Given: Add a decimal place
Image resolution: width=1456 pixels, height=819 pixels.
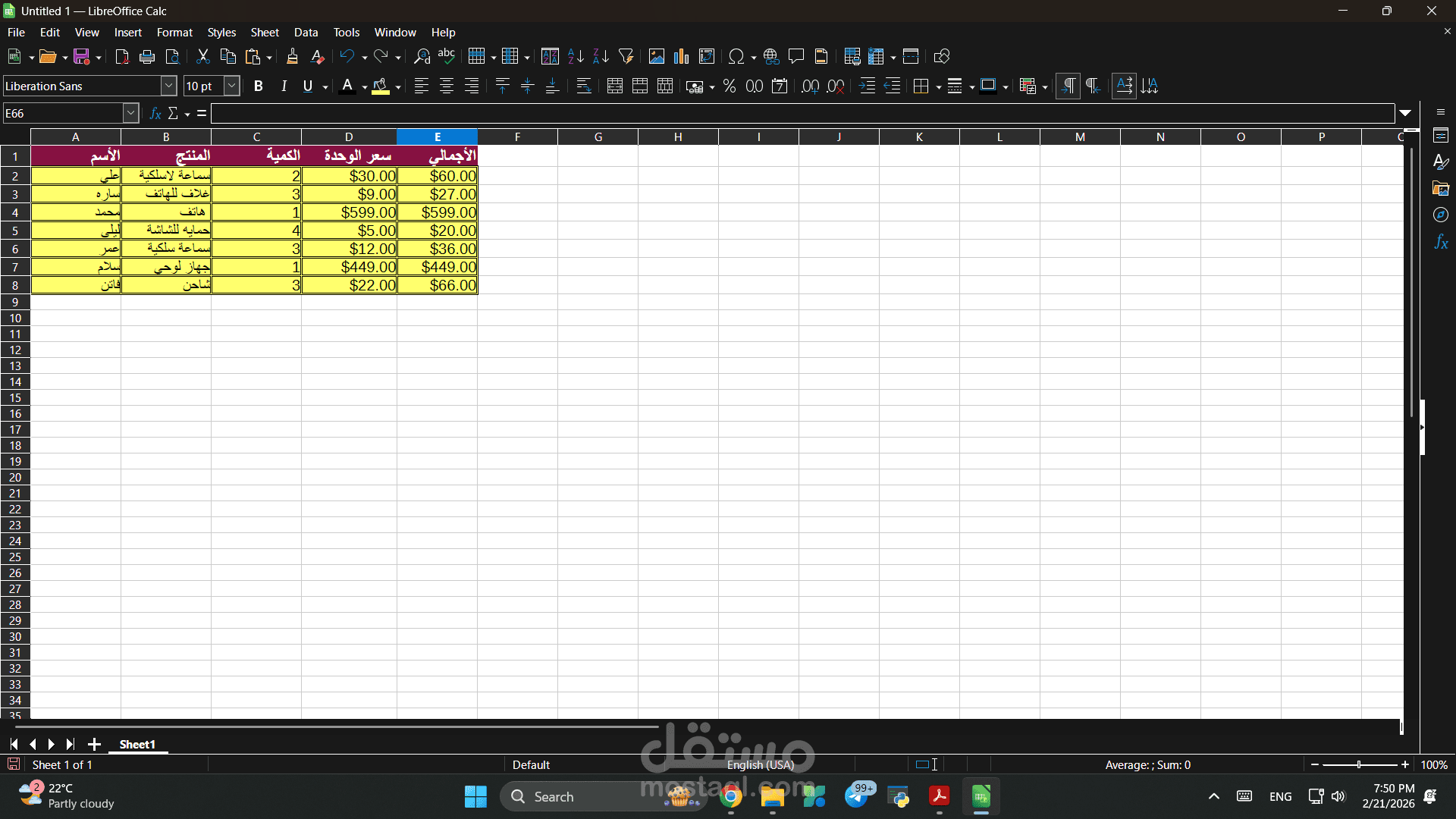Looking at the screenshot, I should coord(811,86).
